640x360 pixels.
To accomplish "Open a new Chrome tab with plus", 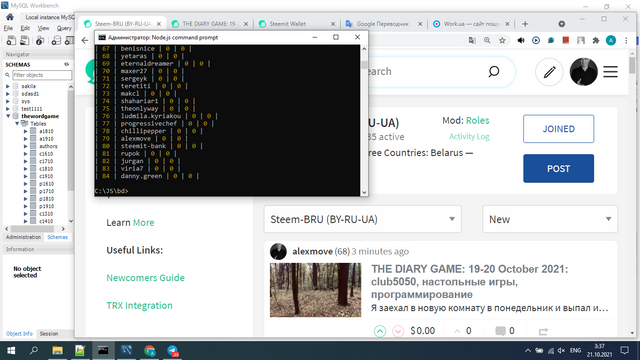I will [x=525, y=24].
